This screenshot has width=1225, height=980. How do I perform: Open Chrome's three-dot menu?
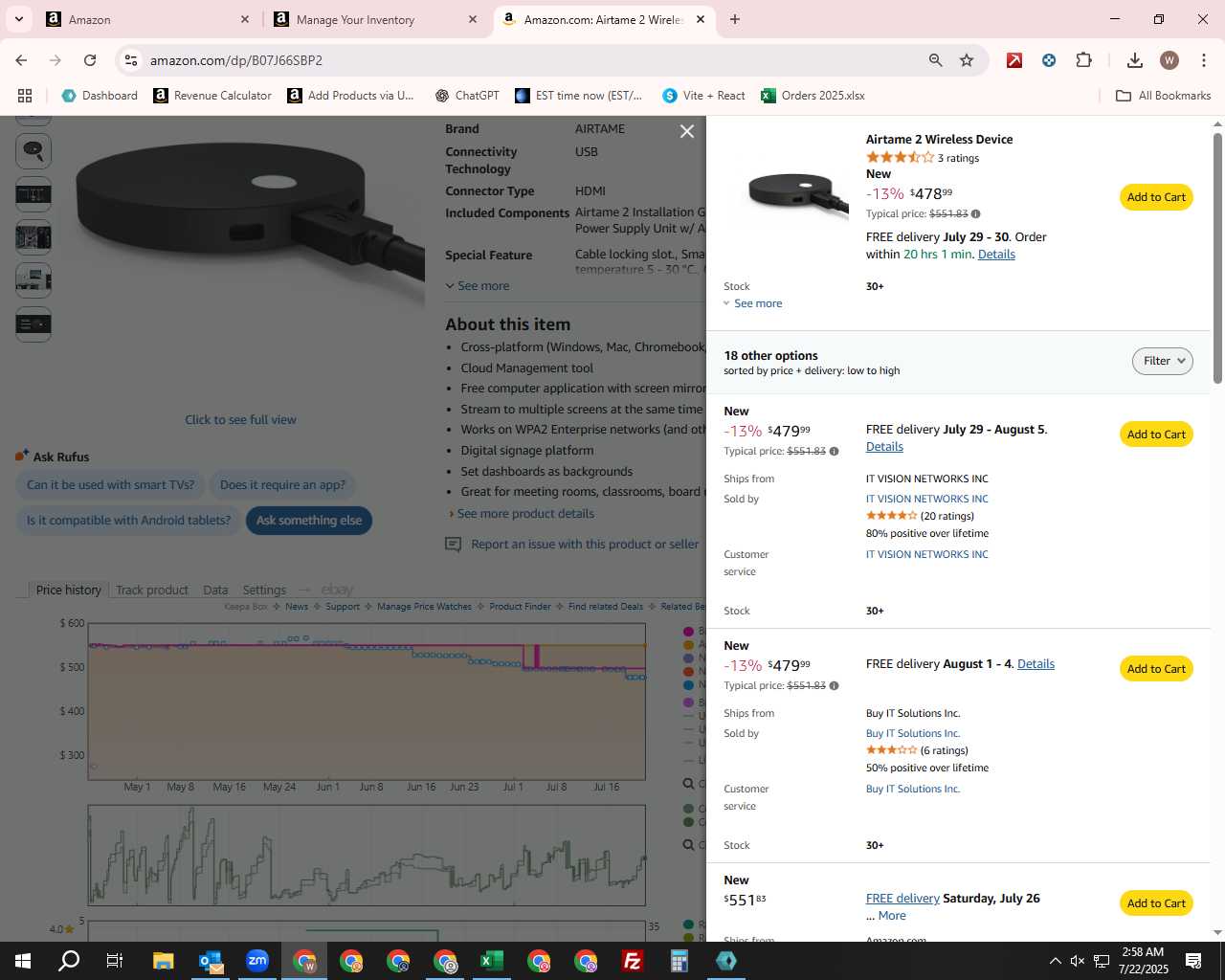tap(1203, 60)
